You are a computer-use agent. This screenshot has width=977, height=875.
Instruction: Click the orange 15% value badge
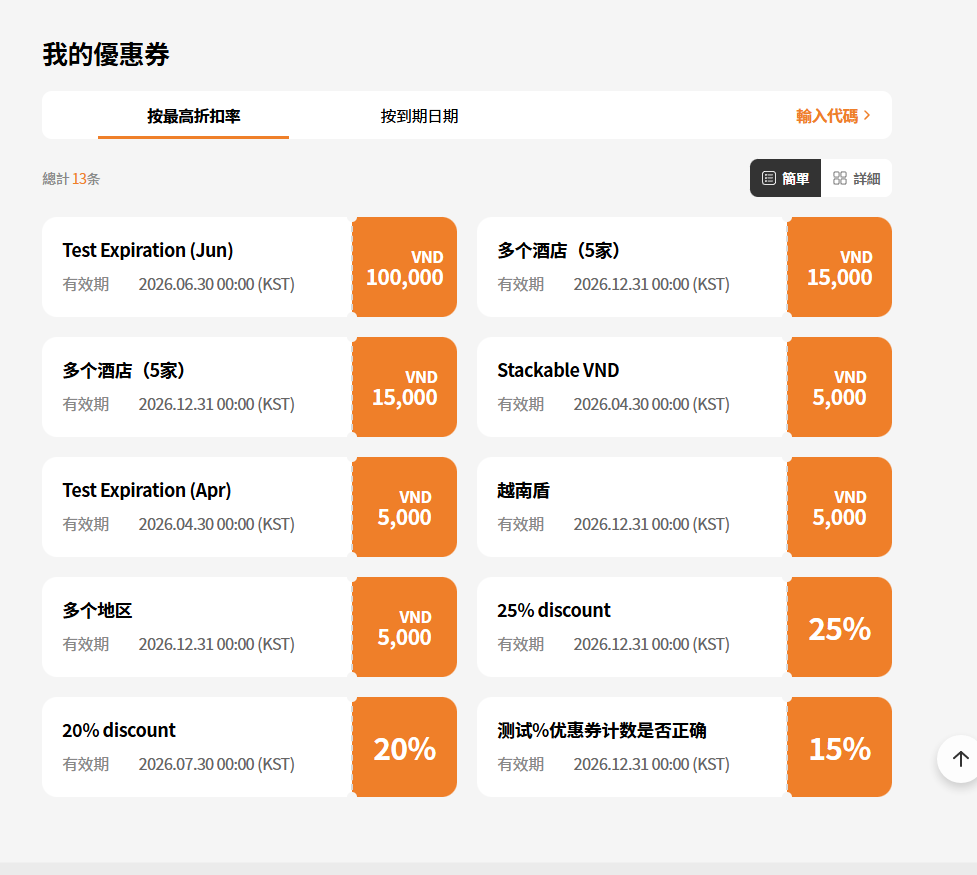[839, 748]
